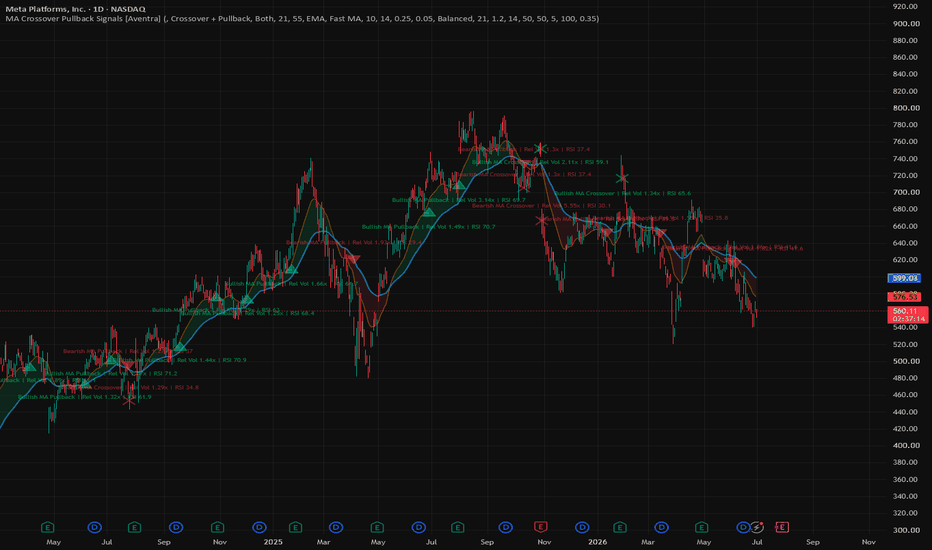Open the earnings E marker between Jul and Sep 2025

(x=457, y=527)
